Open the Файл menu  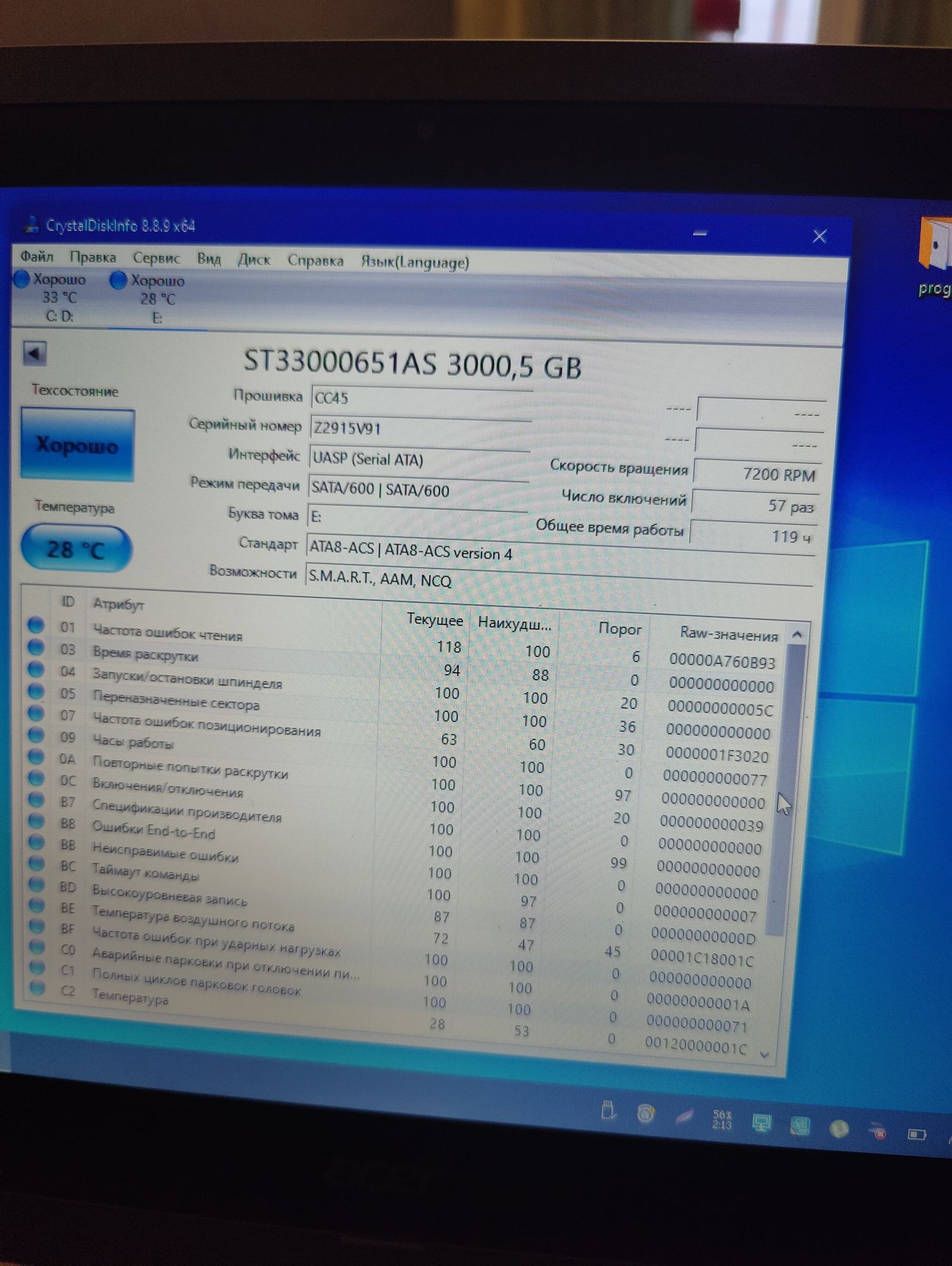pyautogui.click(x=37, y=256)
